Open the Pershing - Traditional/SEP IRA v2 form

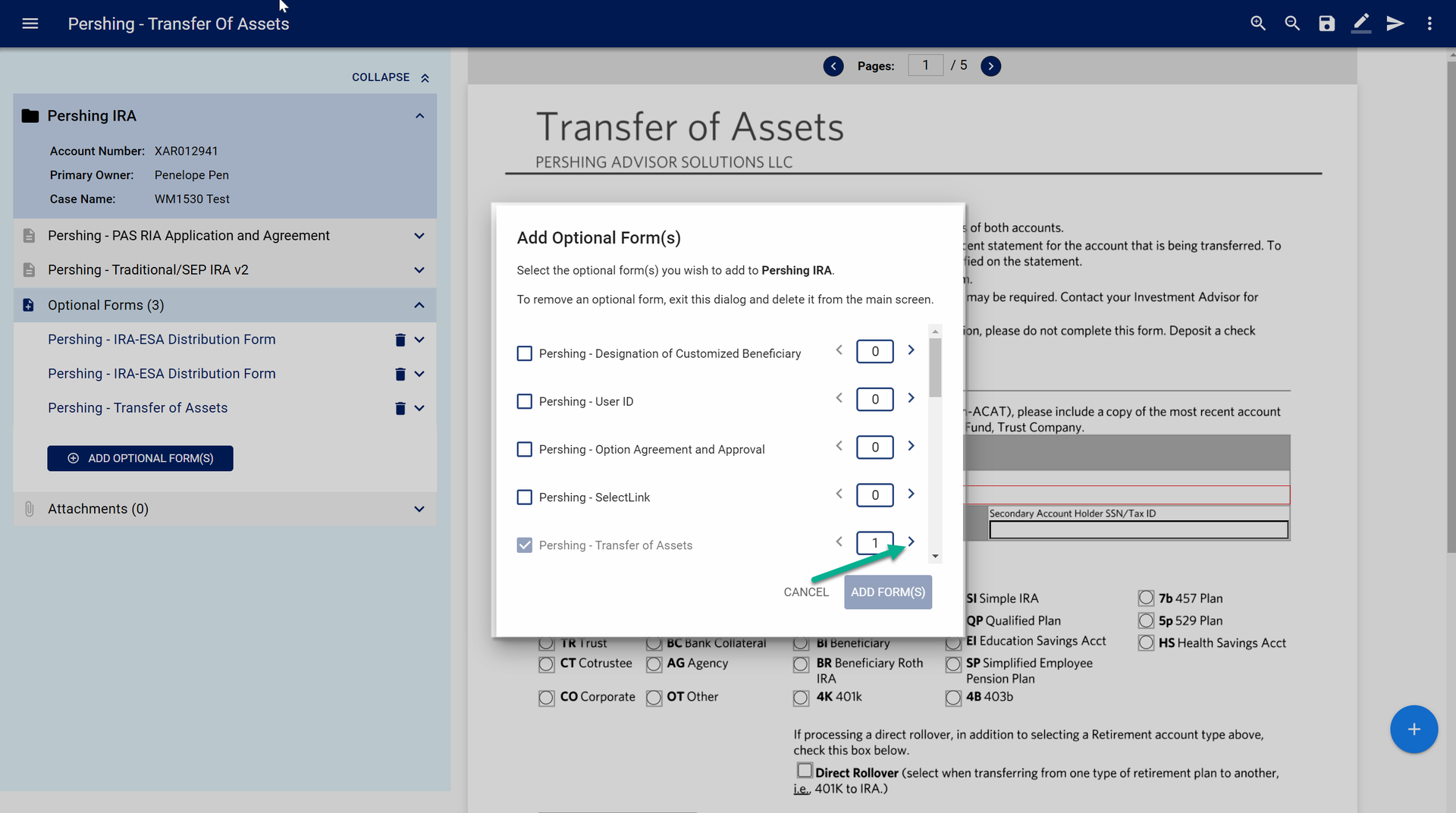(148, 270)
